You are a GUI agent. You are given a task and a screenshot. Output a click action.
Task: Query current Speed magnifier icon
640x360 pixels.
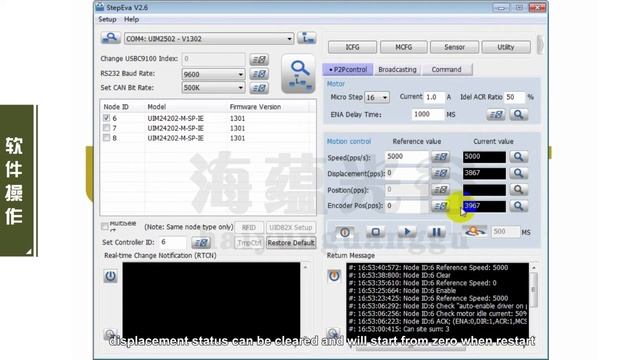click(x=518, y=157)
